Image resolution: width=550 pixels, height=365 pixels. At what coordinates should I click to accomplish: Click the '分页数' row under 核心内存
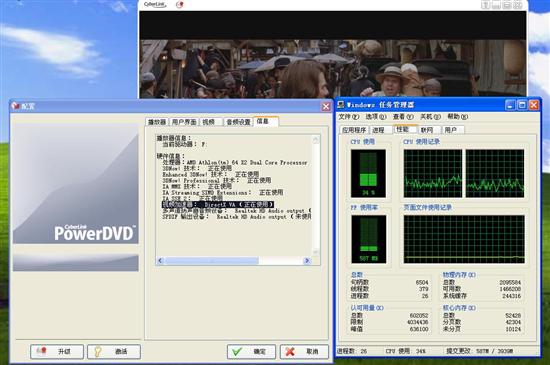click(482, 322)
